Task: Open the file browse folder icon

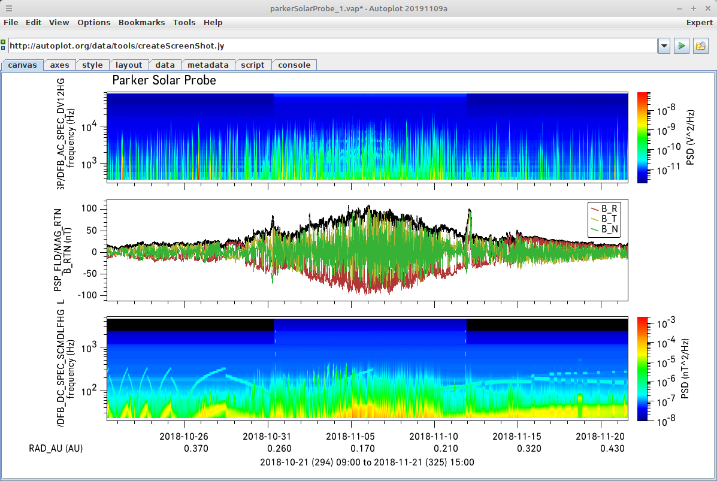Action: click(701, 46)
